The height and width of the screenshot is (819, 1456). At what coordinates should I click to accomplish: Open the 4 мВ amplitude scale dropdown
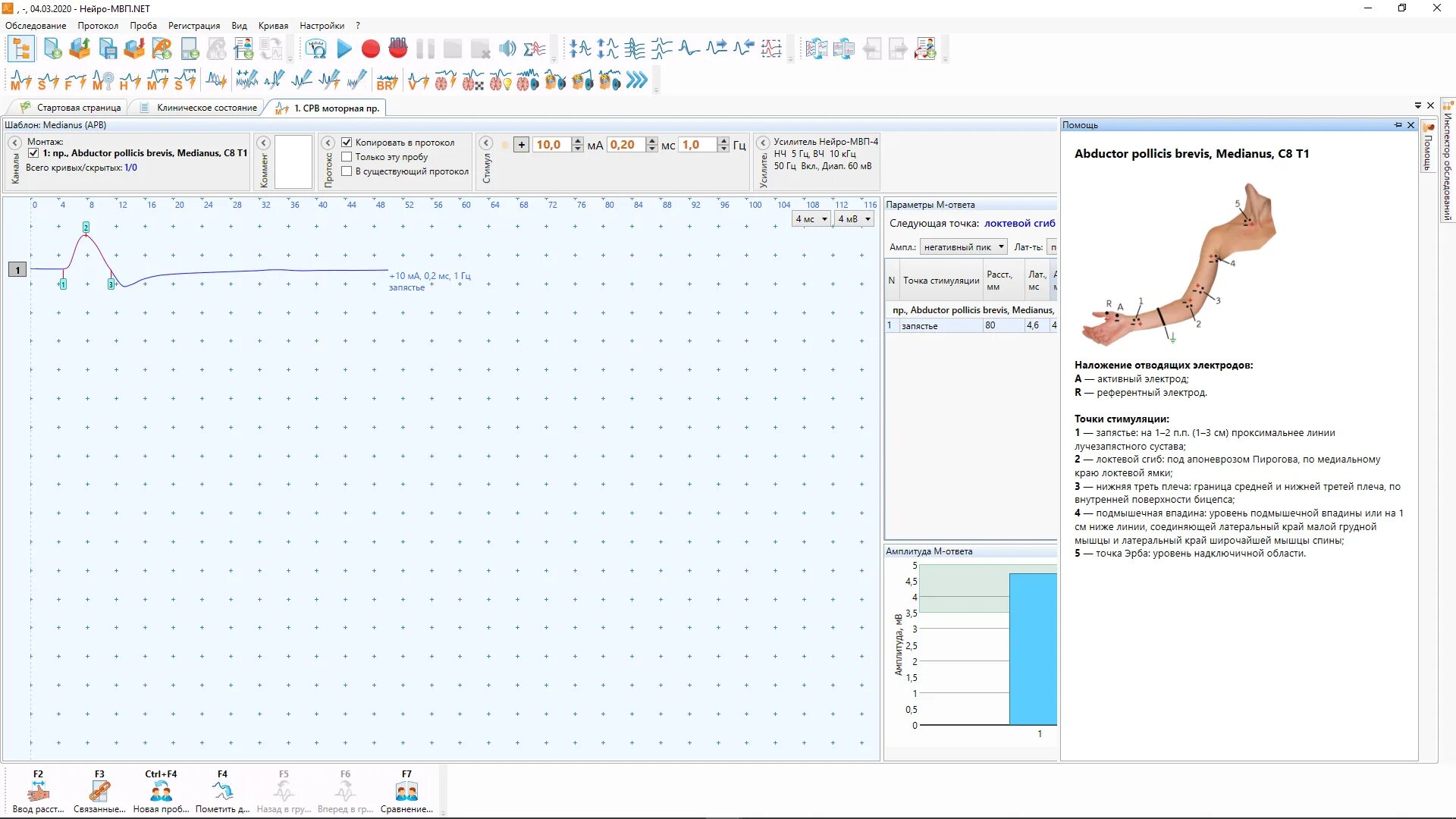point(854,219)
